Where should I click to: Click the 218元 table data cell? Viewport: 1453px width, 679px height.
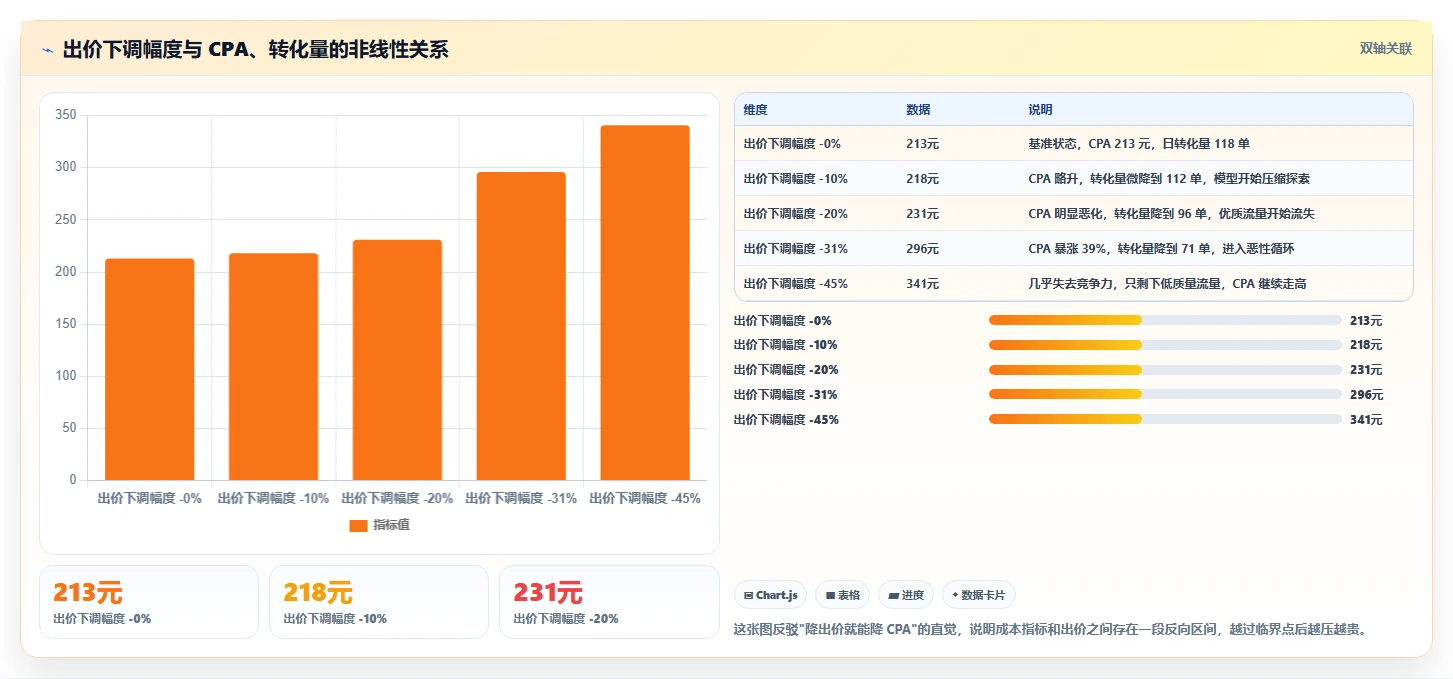click(922, 179)
